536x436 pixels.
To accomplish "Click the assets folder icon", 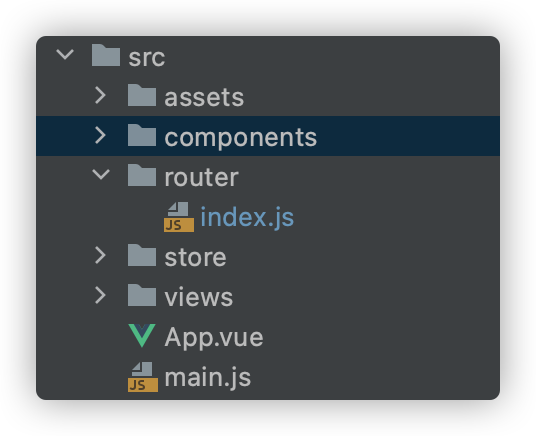I will coord(142,95).
